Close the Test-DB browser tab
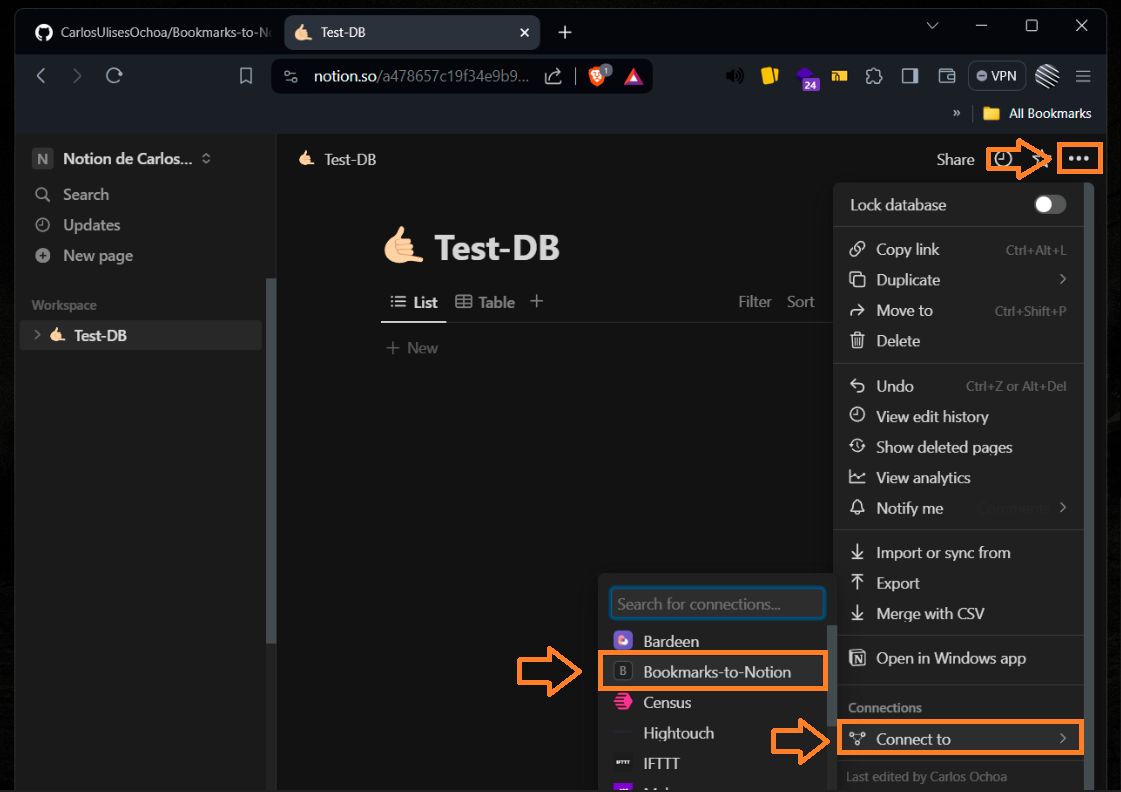Screen dimensions: 1121x792 click(524, 32)
